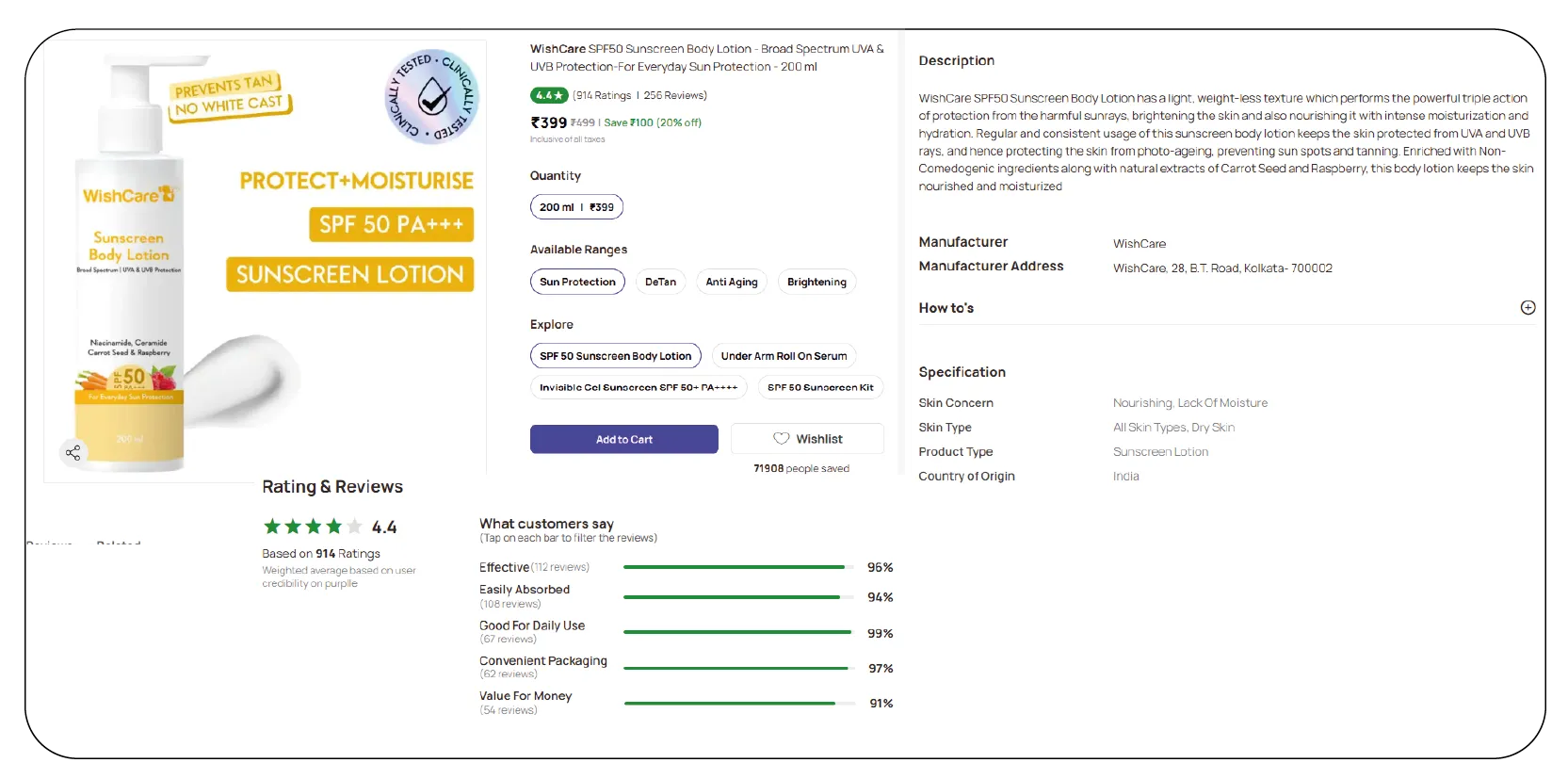The width and height of the screenshot is (1568, 779).
Task: Select the 200 ml ₹399 quantity option
Action: (x=576, y=207)
